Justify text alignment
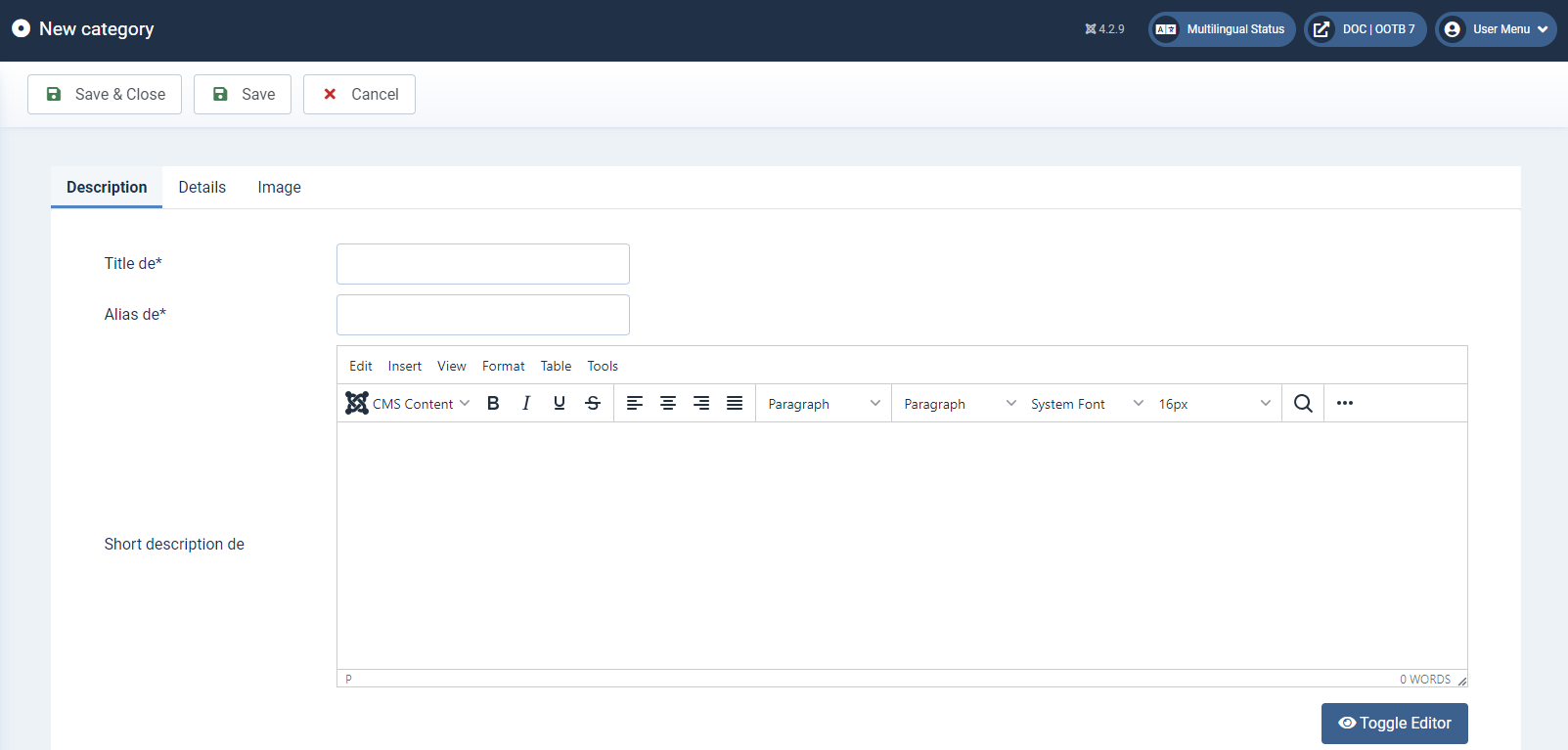1568x750 pixels. pyautogui.click(x=735, y=403)
